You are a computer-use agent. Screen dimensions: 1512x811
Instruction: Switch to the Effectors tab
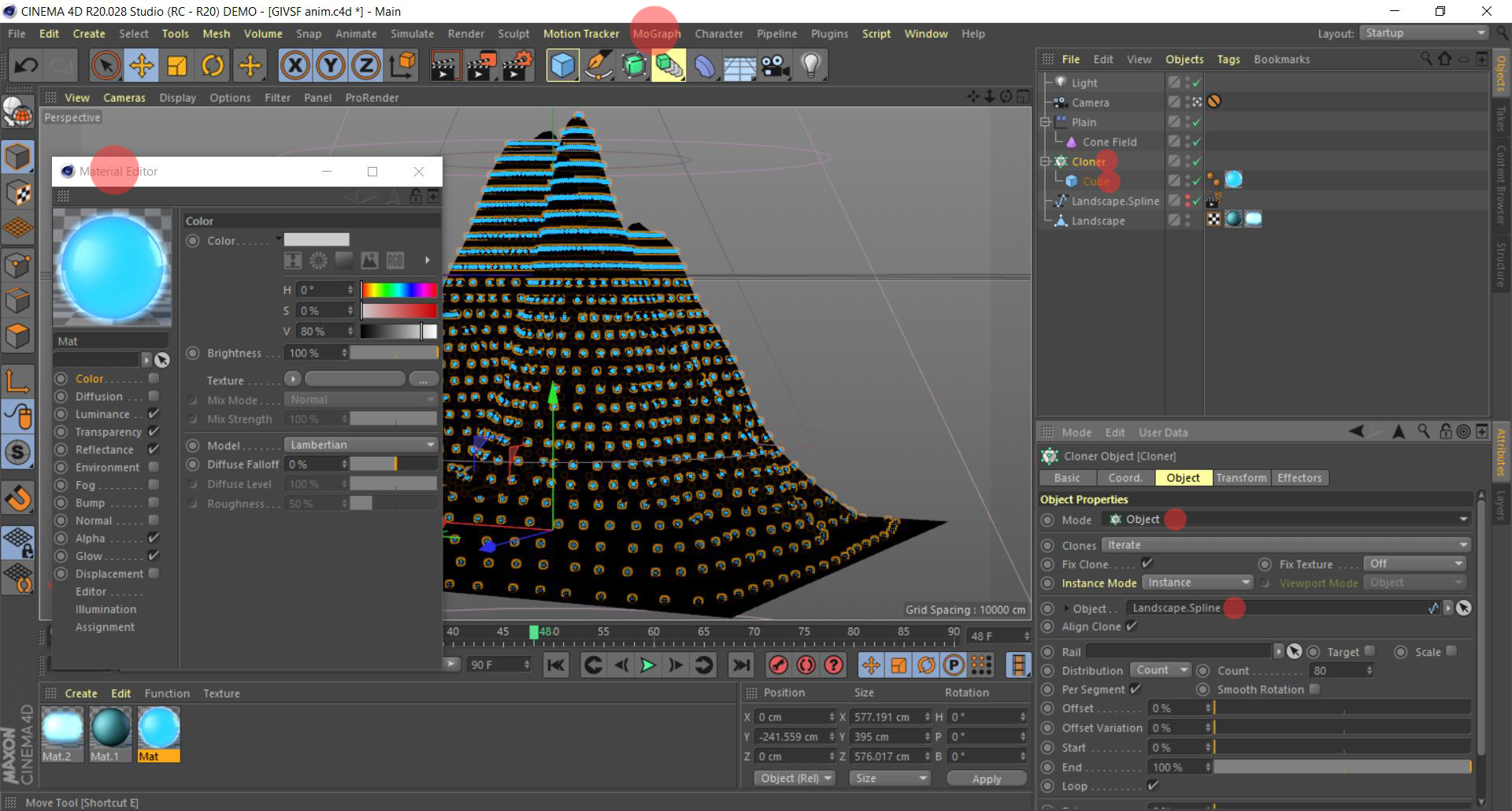[1299, 478]
